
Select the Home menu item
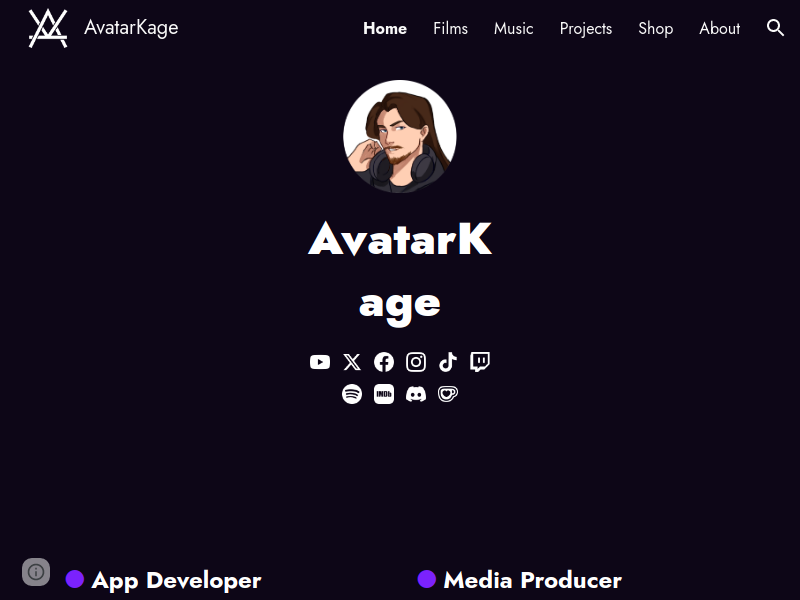coord(385,29)
